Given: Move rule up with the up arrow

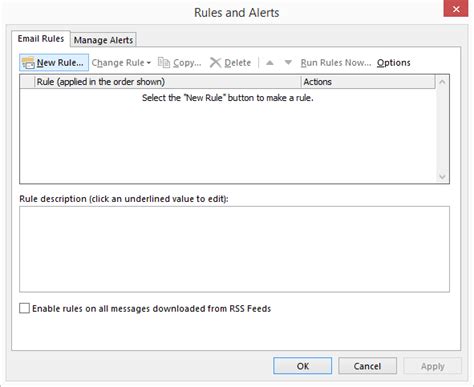Looking at the screenshot, I should coord(270,62).
